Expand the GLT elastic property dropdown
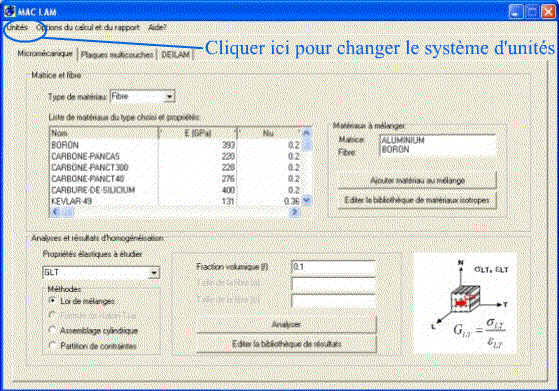559x391 pixels. coord(154,273)
